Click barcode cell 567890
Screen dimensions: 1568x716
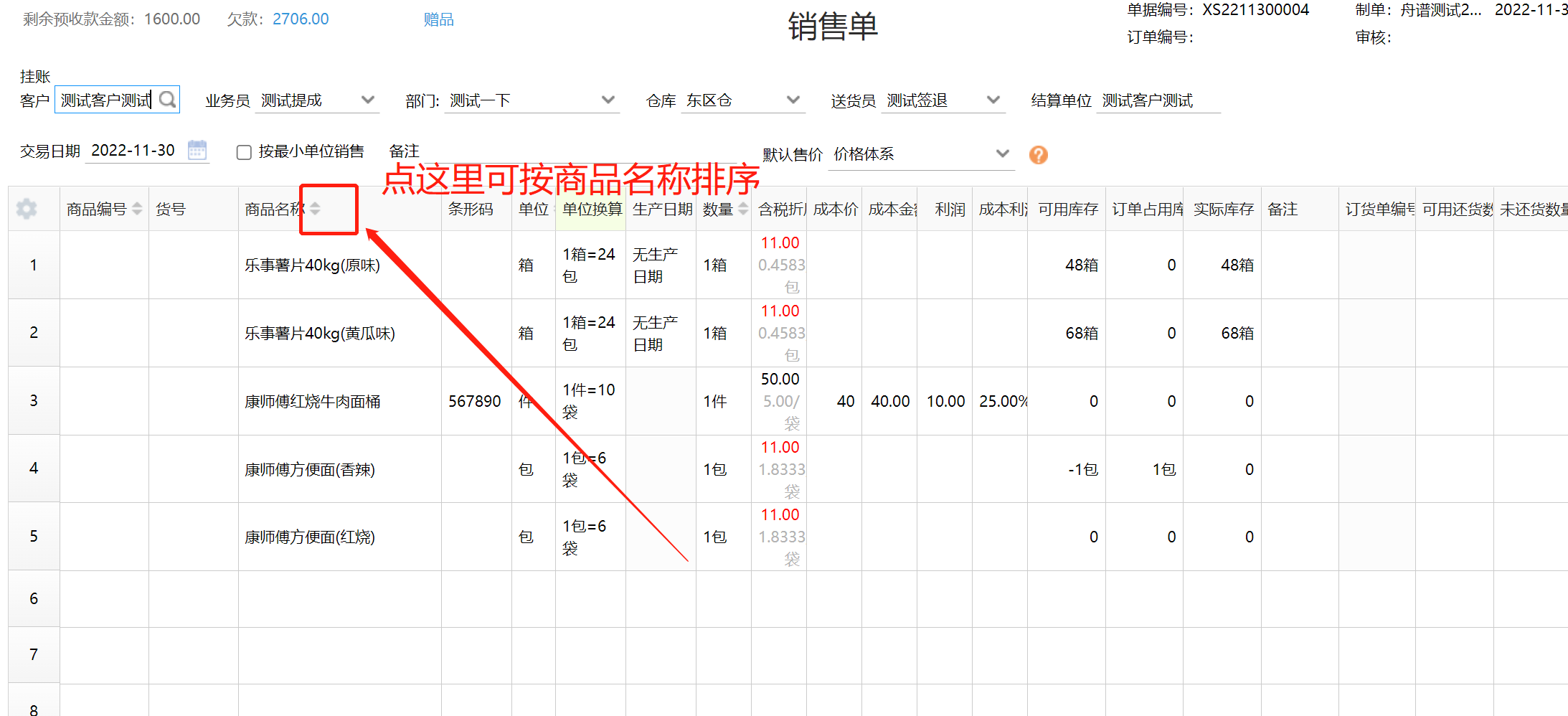pos(475,401)
